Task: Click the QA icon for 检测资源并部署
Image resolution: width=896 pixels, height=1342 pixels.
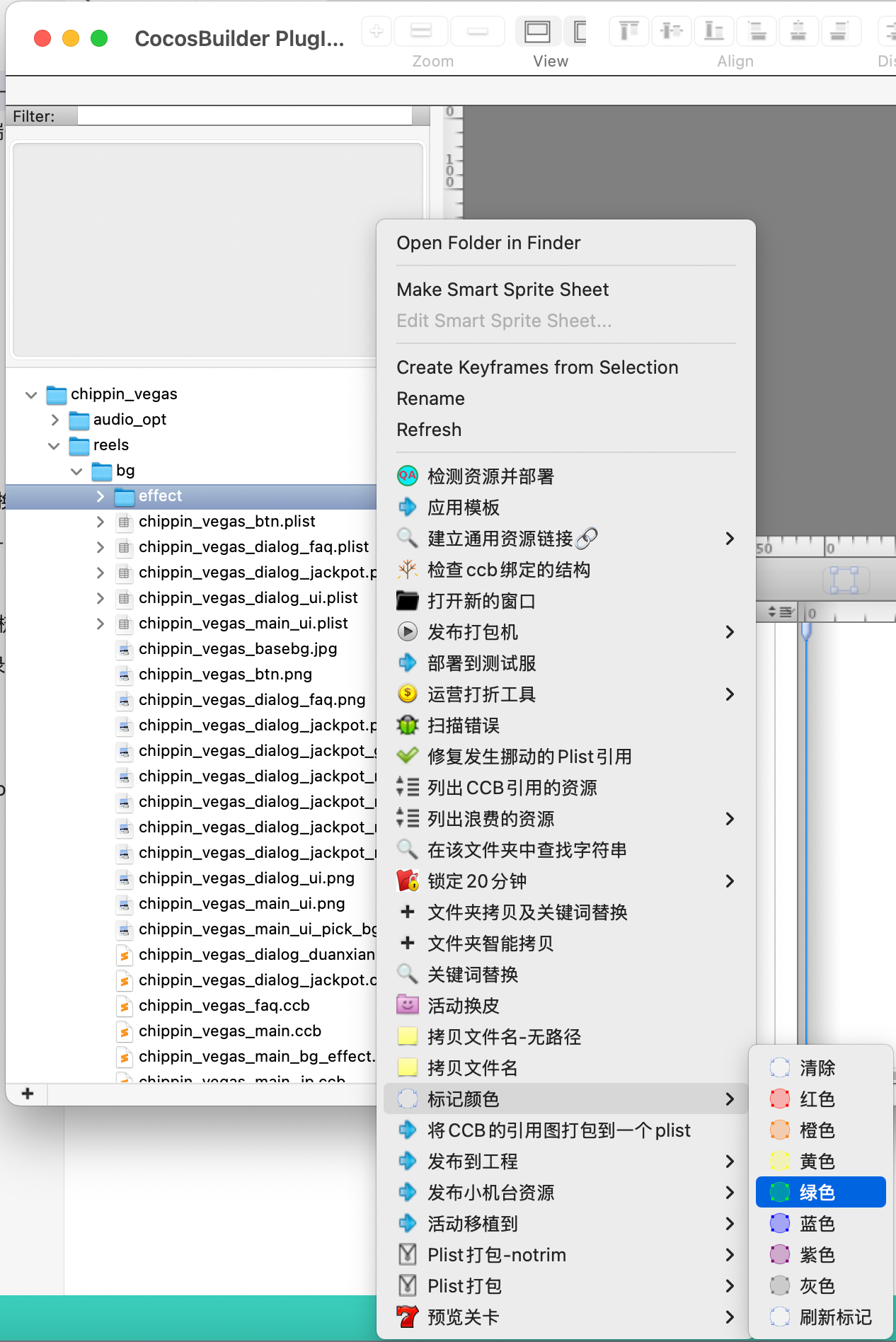Action: [408, 476]
